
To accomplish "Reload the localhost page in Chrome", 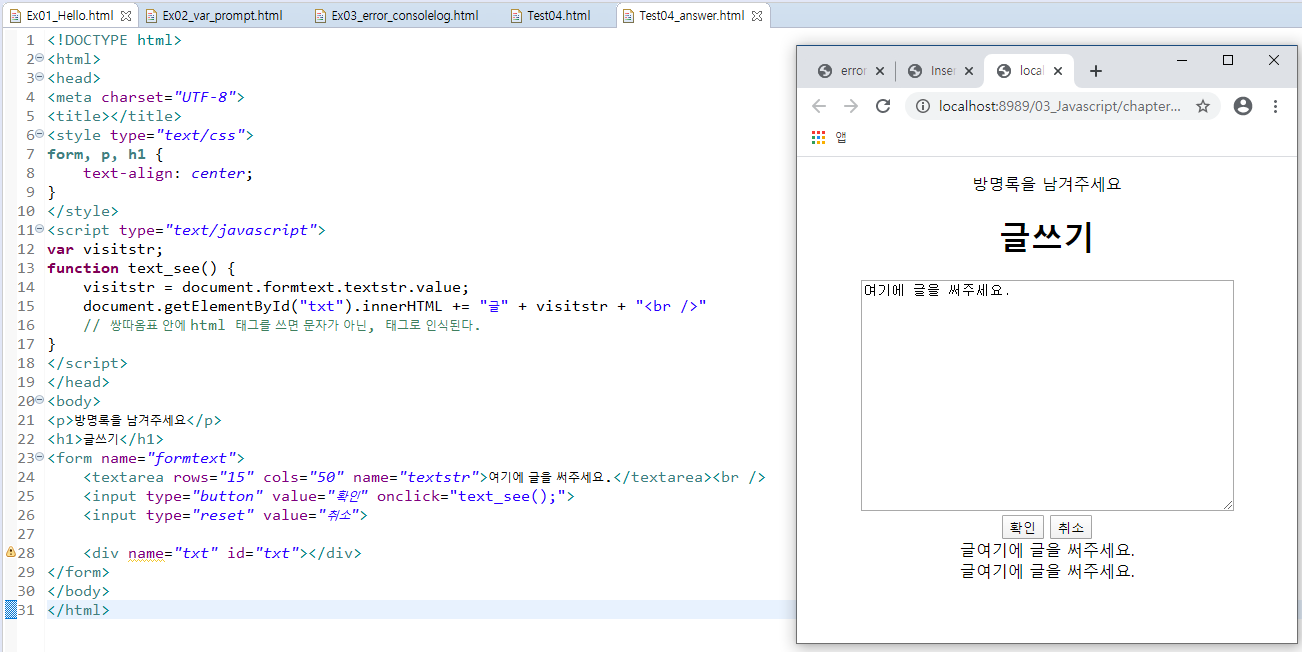I will pos(883,106).
